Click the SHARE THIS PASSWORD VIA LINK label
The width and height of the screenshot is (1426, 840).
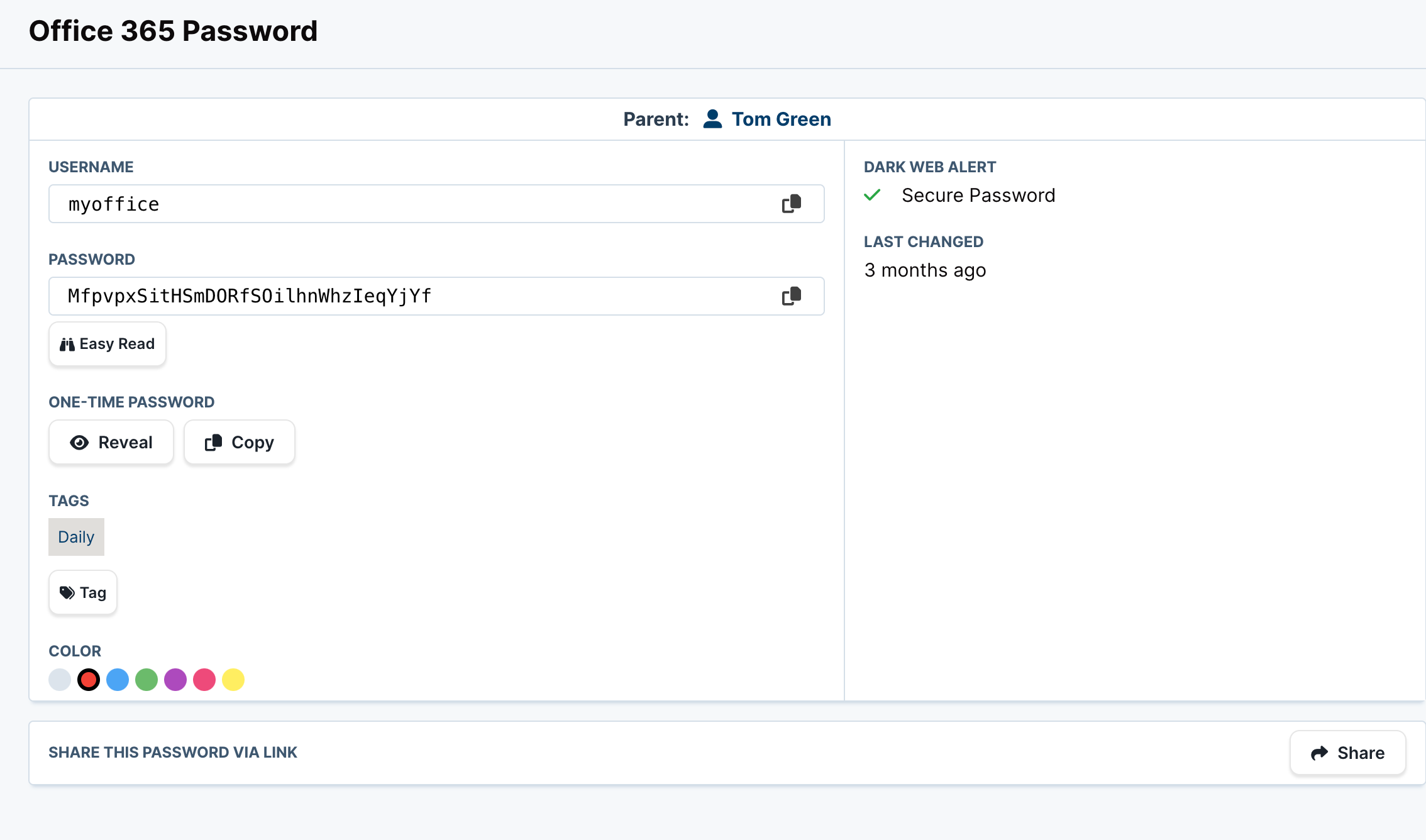tap(173, 753)
